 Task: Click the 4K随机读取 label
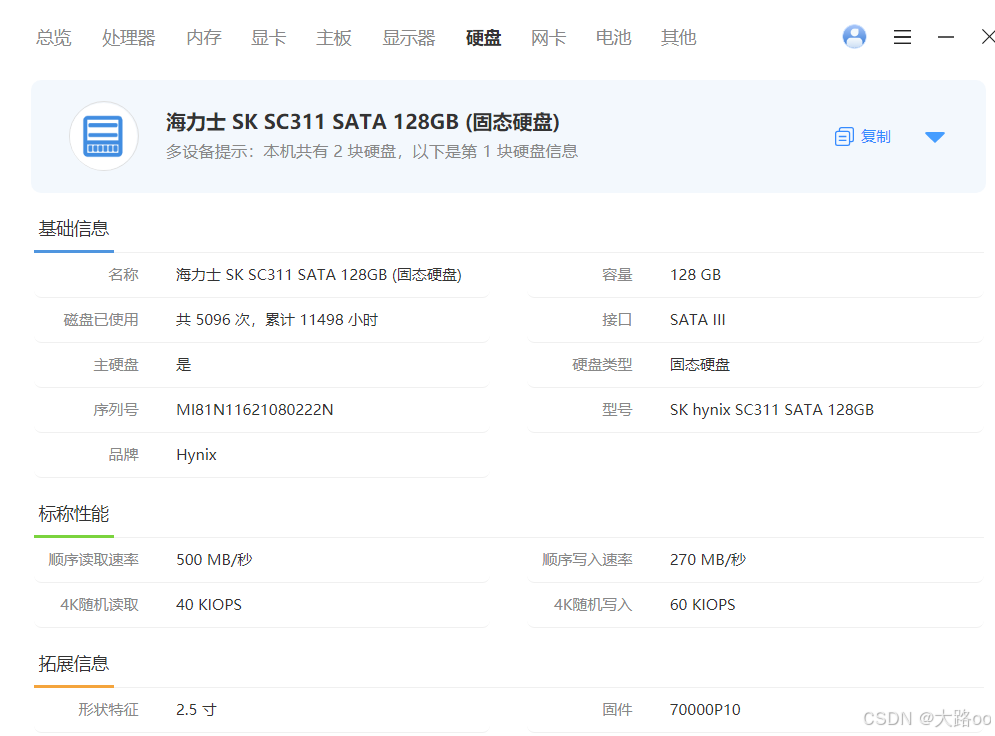(x=99, y=605)
